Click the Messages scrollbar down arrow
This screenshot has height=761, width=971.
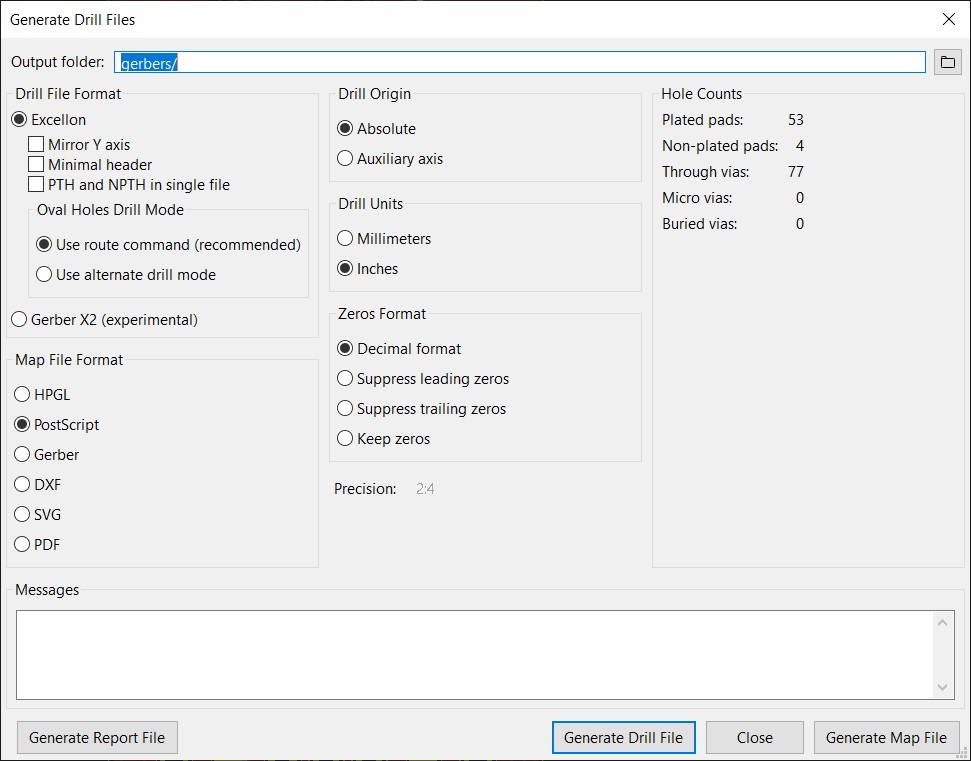pos(943,687)
